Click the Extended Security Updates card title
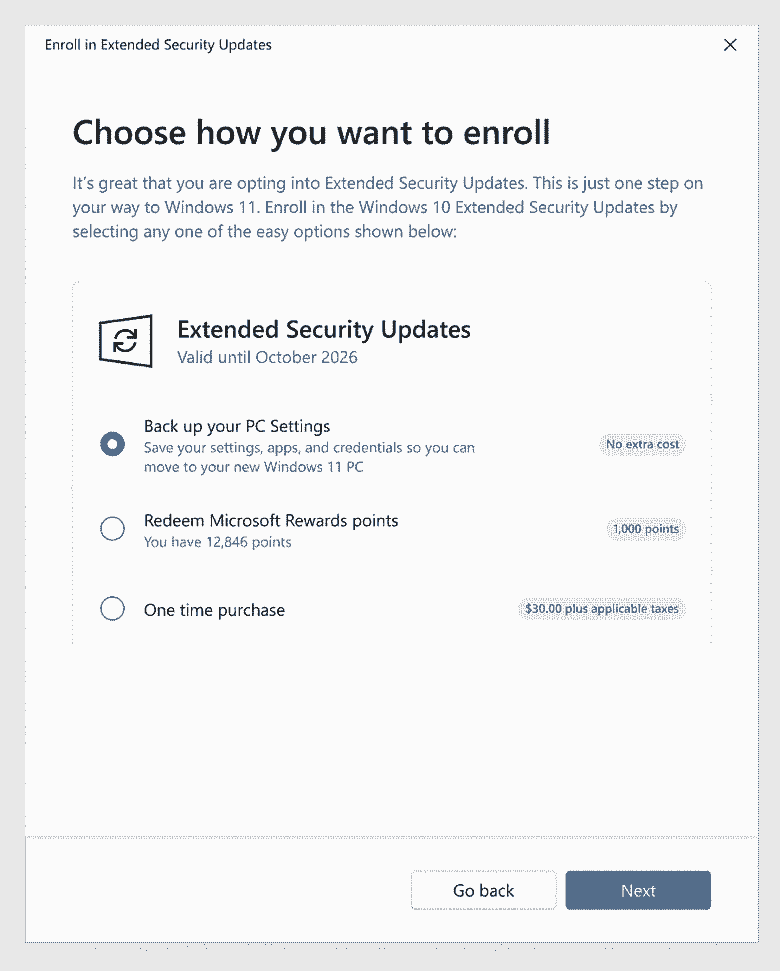780x971 pixels. (x=323, y=330)
